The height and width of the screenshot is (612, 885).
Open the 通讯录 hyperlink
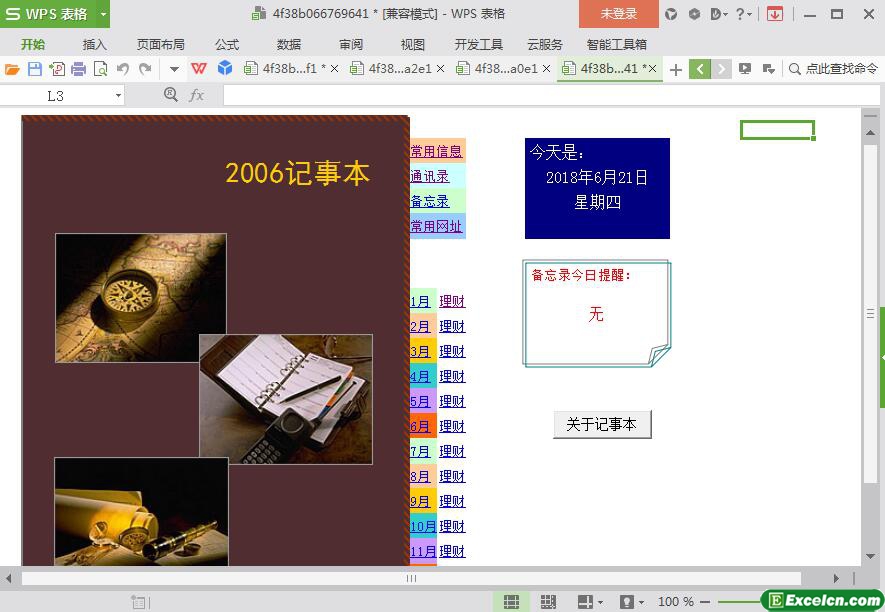click(x=430, y=176)
